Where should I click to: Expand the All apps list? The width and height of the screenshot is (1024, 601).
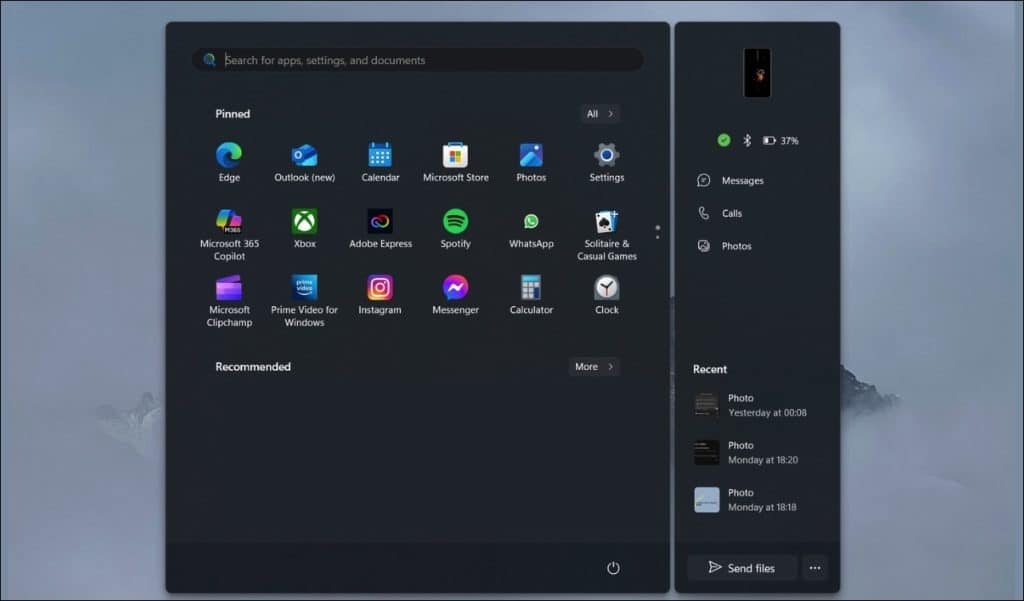(598, 114)
